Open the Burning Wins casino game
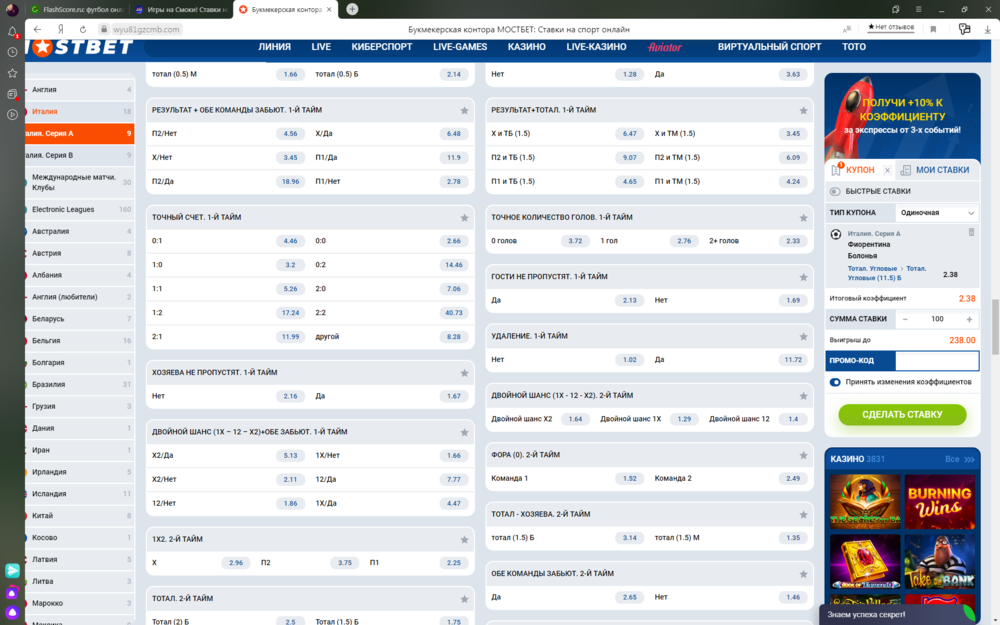1000x625 pixels. 939,502
